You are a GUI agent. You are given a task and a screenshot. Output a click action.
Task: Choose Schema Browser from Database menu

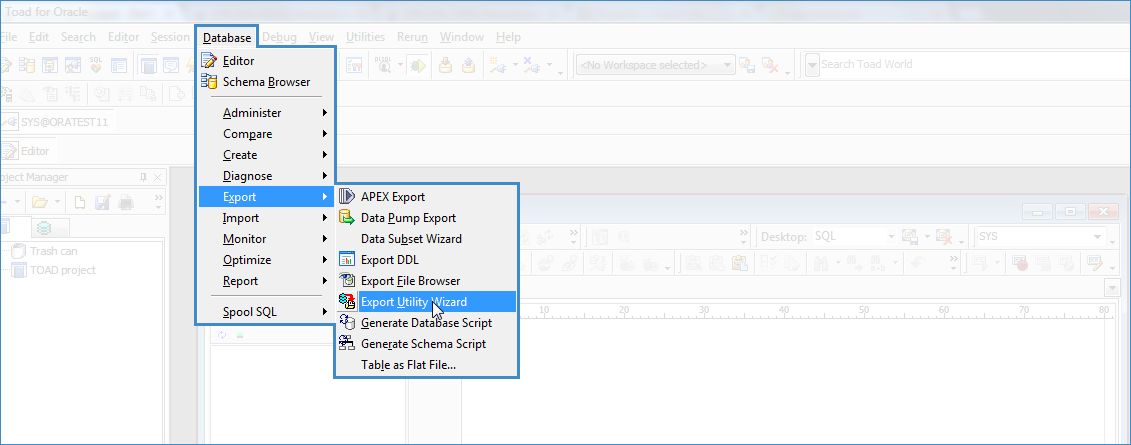[x=265, y=82]
